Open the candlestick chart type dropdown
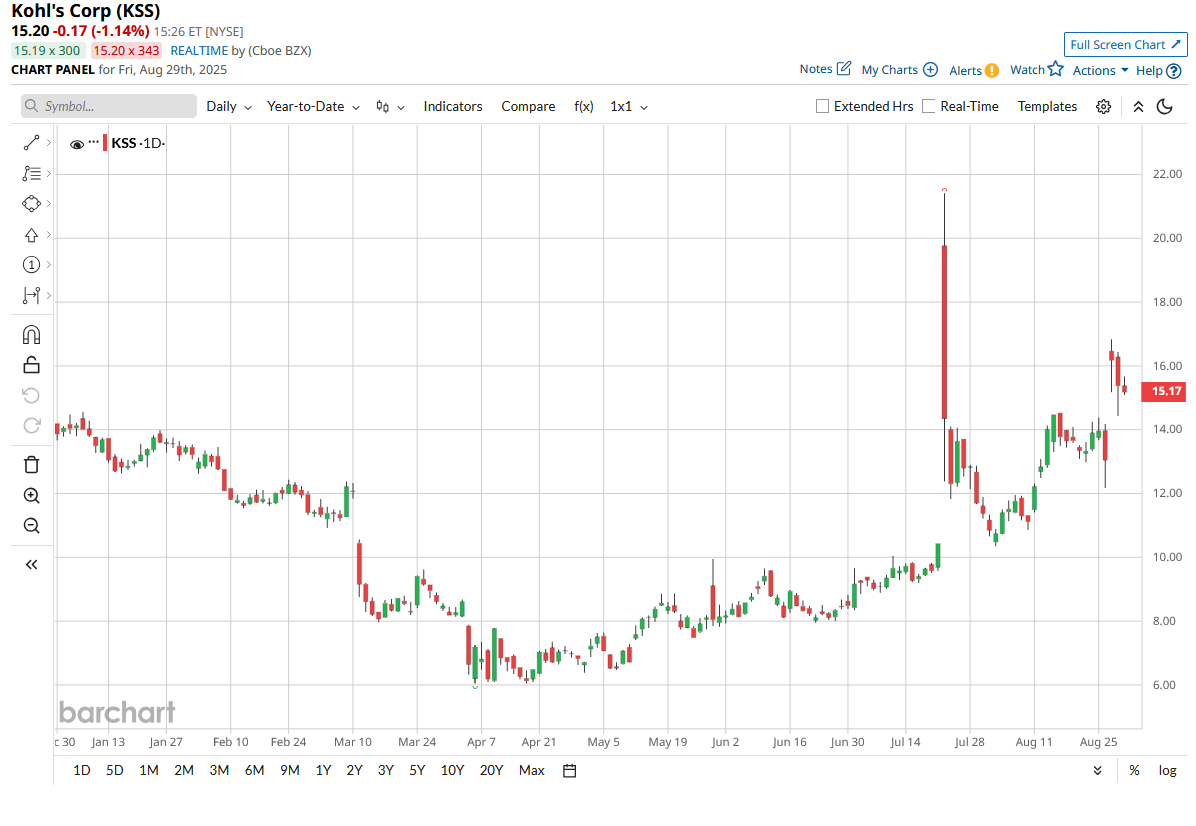This screenshot has height=826, width=1196. [390, 107]
